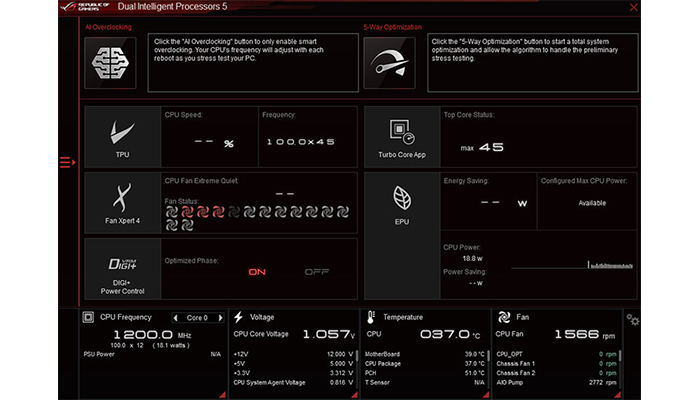Expand the Temperature panel corner arrow
The image size is (700, 400).
(486, 395)
